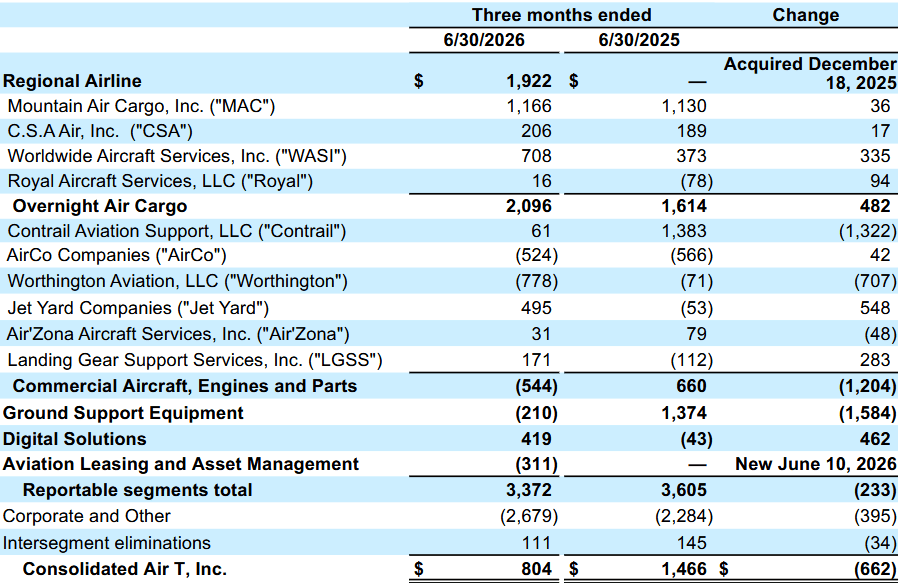Select the 'Digital Solutions' row label

[75, 439]
